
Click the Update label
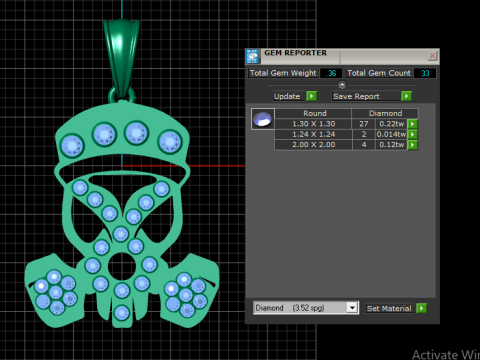(287, 96)
